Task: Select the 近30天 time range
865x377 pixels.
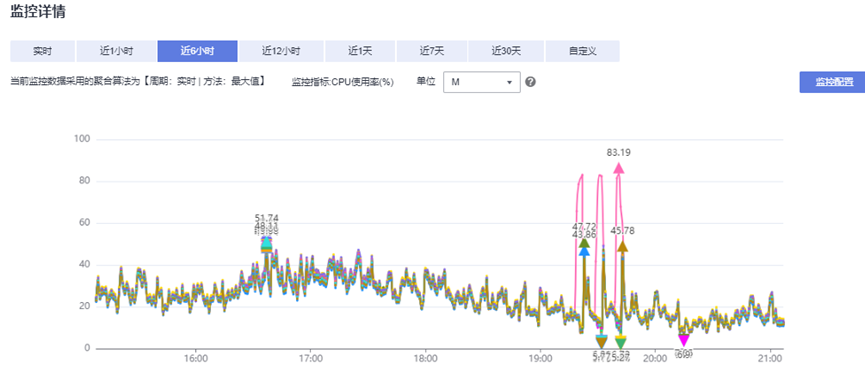Action: pos(506,51)
